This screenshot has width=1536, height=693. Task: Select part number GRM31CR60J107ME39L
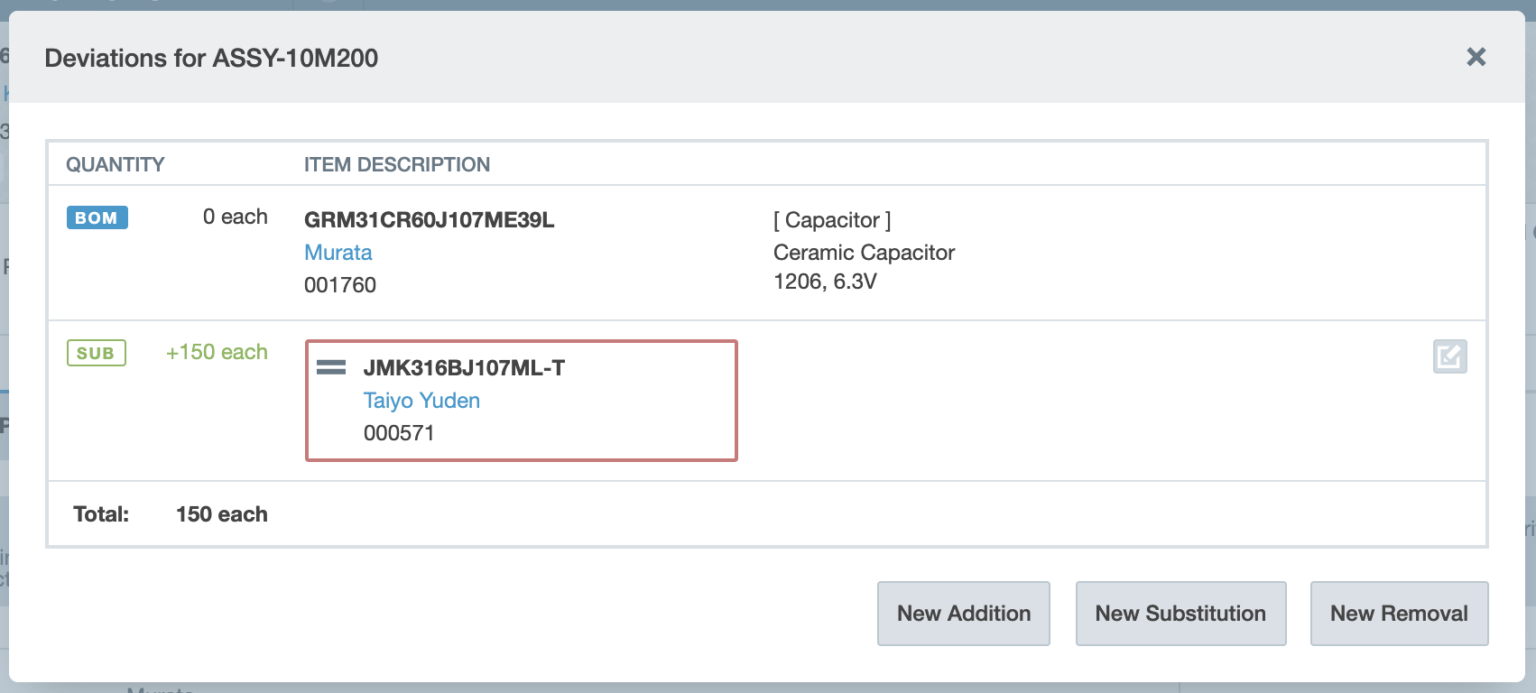[429, 220]
